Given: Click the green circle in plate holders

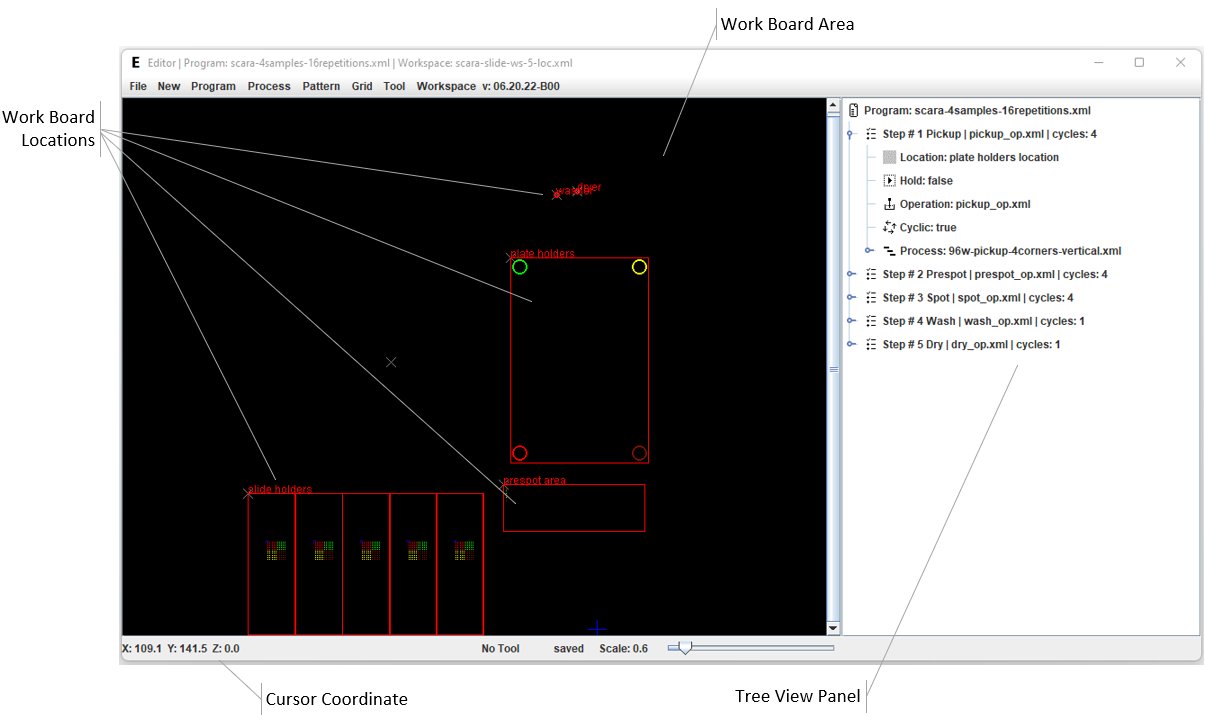Looking at the screenshot, I should [520, 267].
